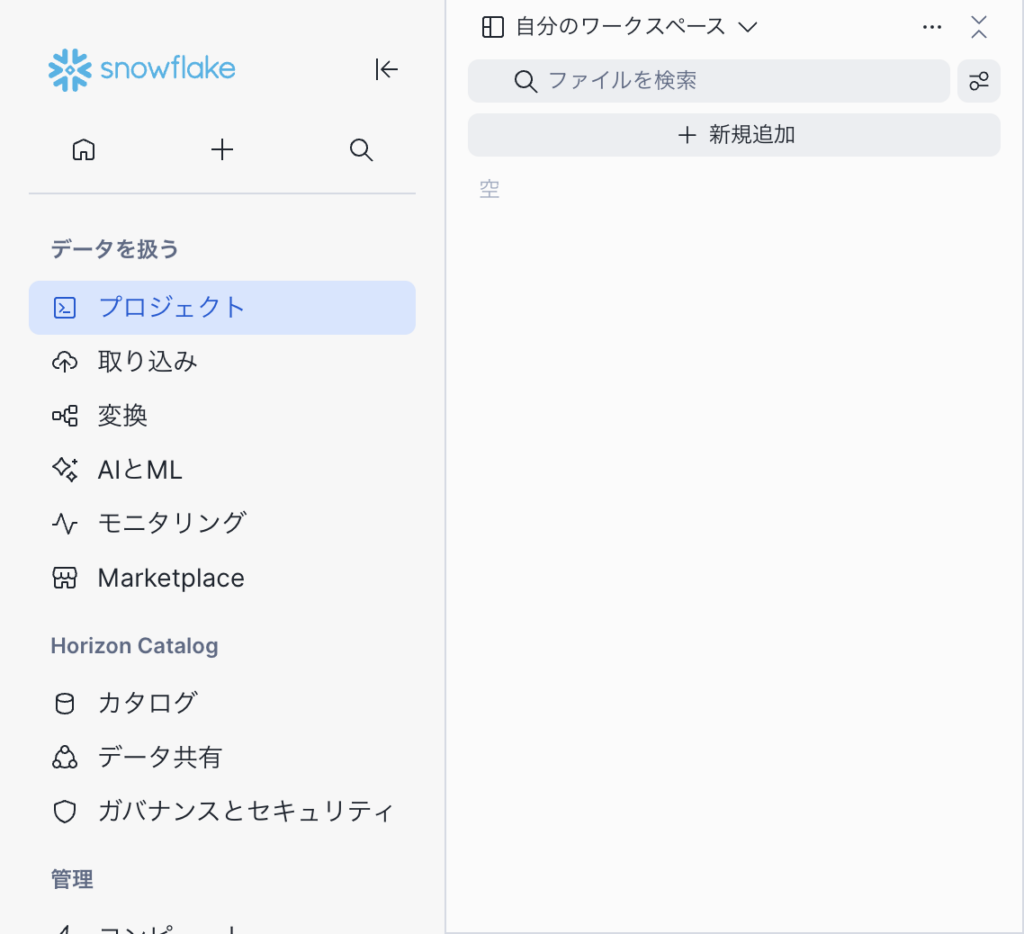Go to Home via house icon
This screenshot has width=1024, height=934.
click(84, 150)
